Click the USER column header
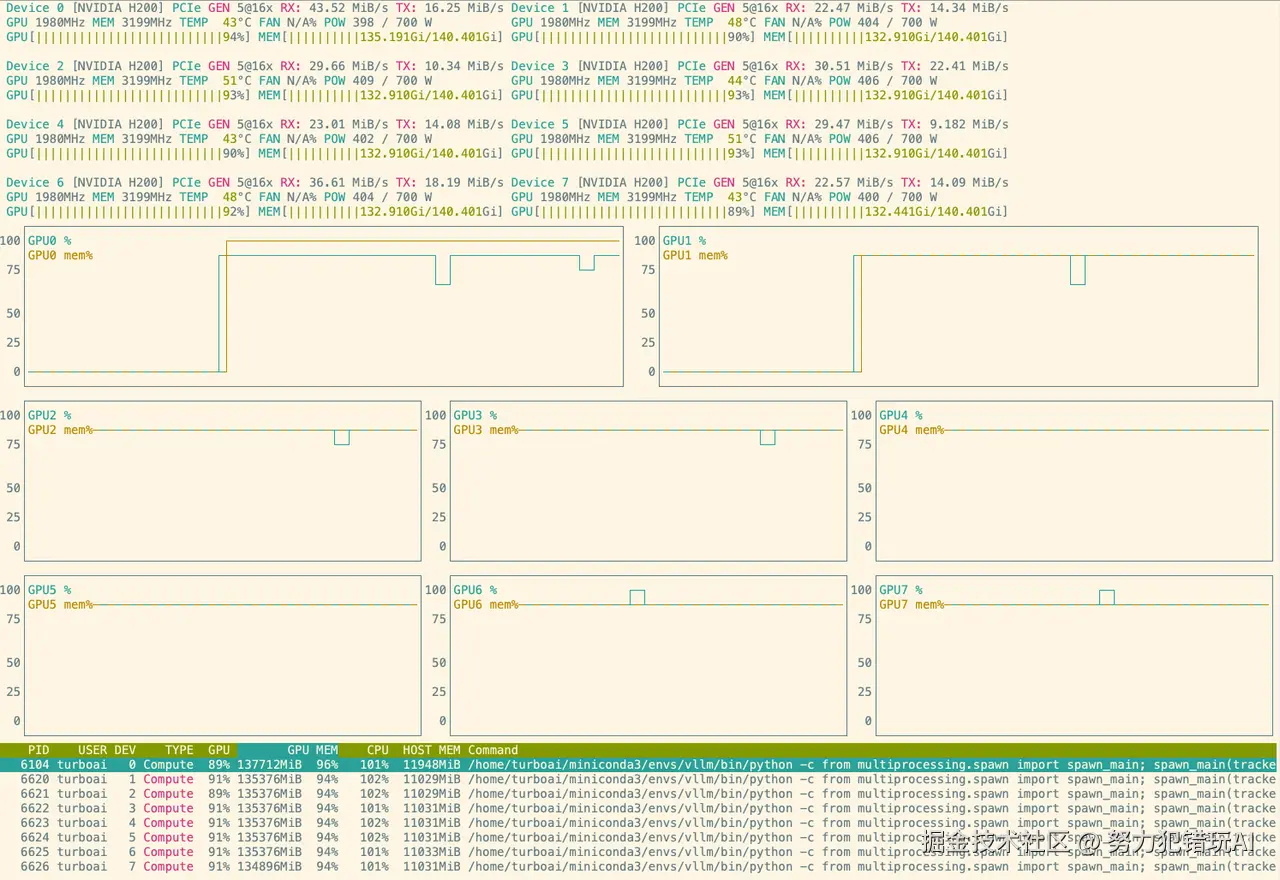The width and height of the screenshot is (1280, 880). click(x=92, y=750)
